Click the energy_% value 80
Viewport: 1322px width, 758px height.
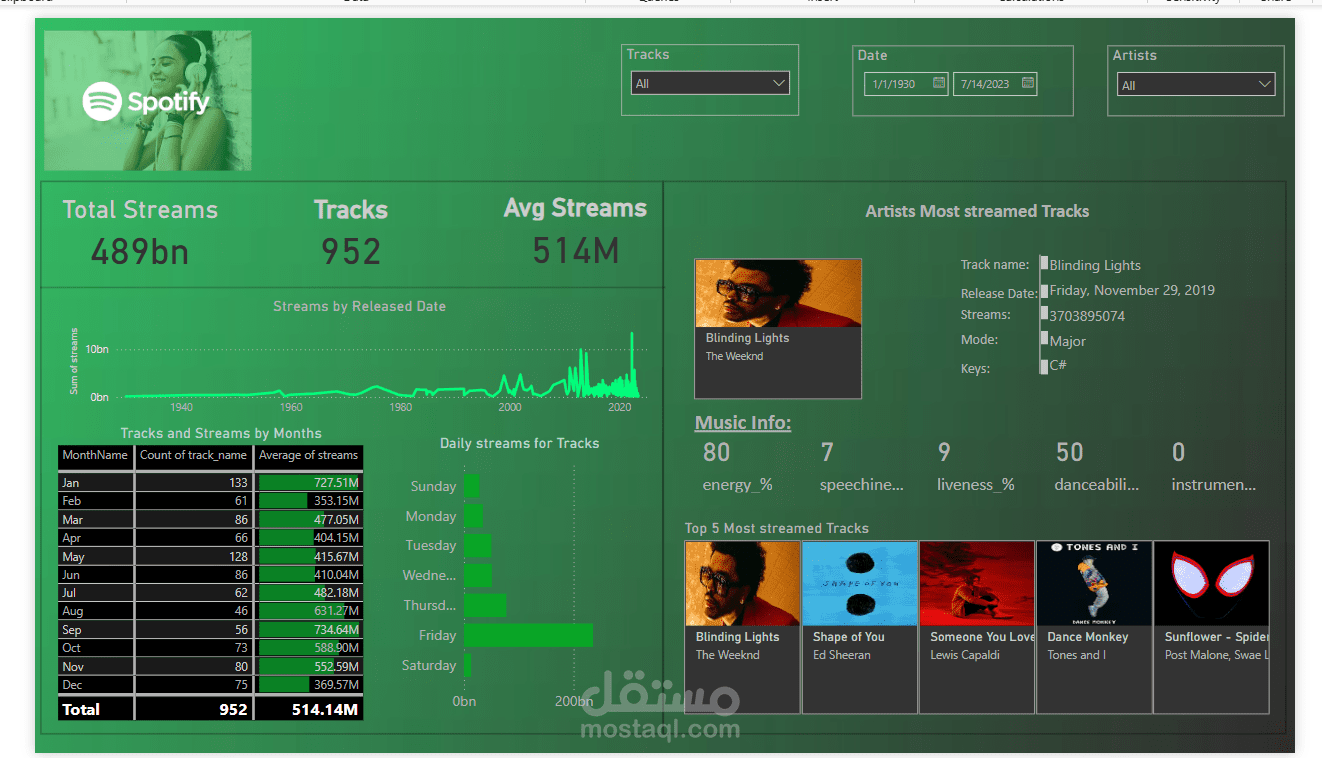[716, 452]
